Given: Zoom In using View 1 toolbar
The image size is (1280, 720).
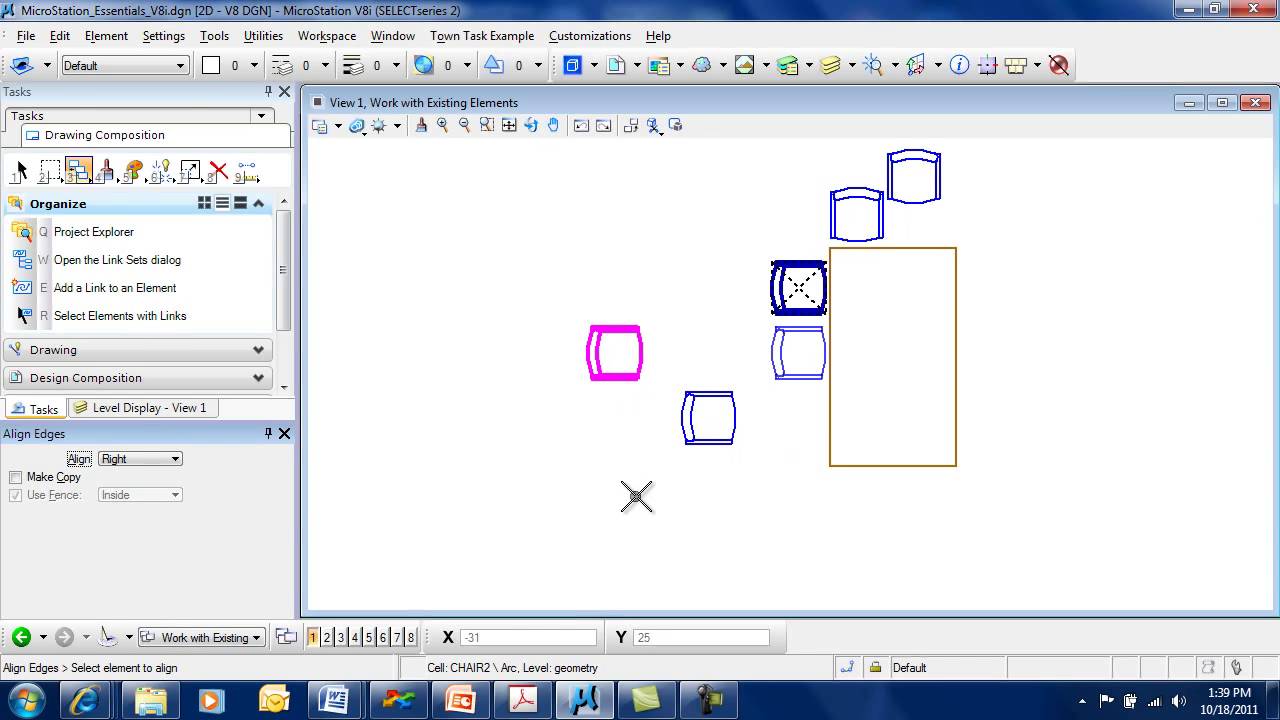Looking at the screenshot, I should pos(442,125).
